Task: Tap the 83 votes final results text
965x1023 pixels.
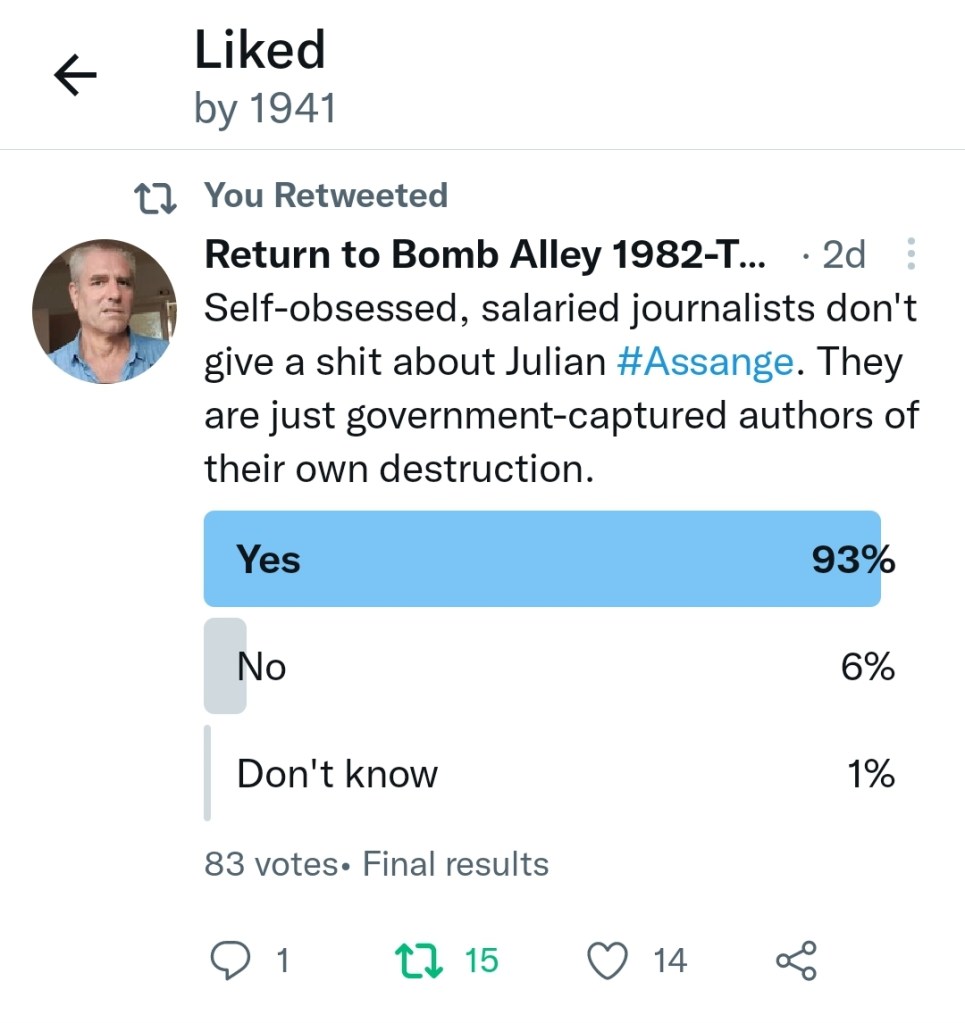Action: click(x=376, y=864)
